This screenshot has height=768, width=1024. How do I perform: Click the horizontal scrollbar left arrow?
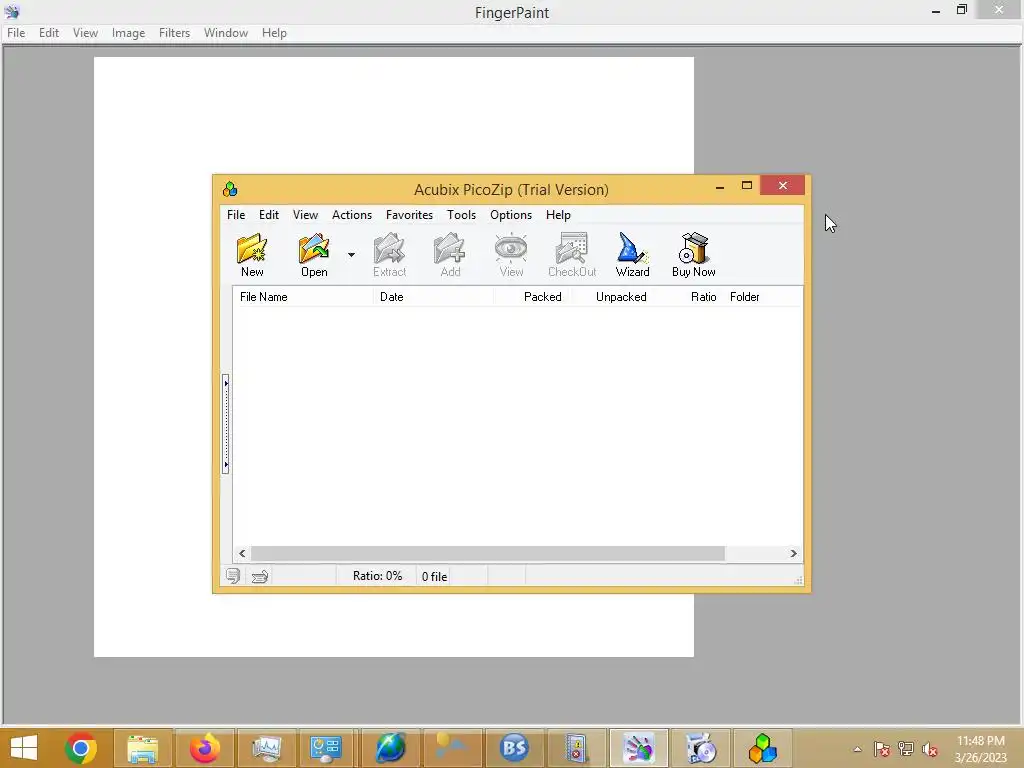242,553
